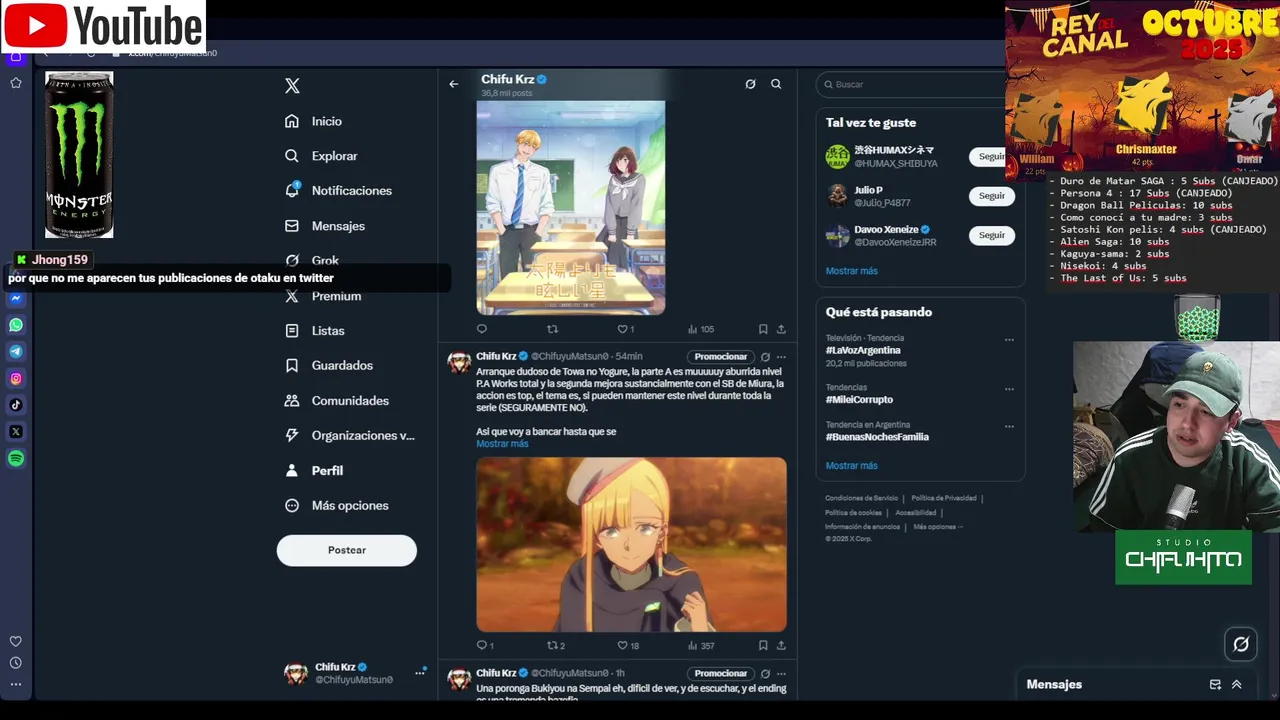This screenshot has width=1280, height=720.
Task: Click Mostrar más under Tal vez te guste
Action: point(851,271)
